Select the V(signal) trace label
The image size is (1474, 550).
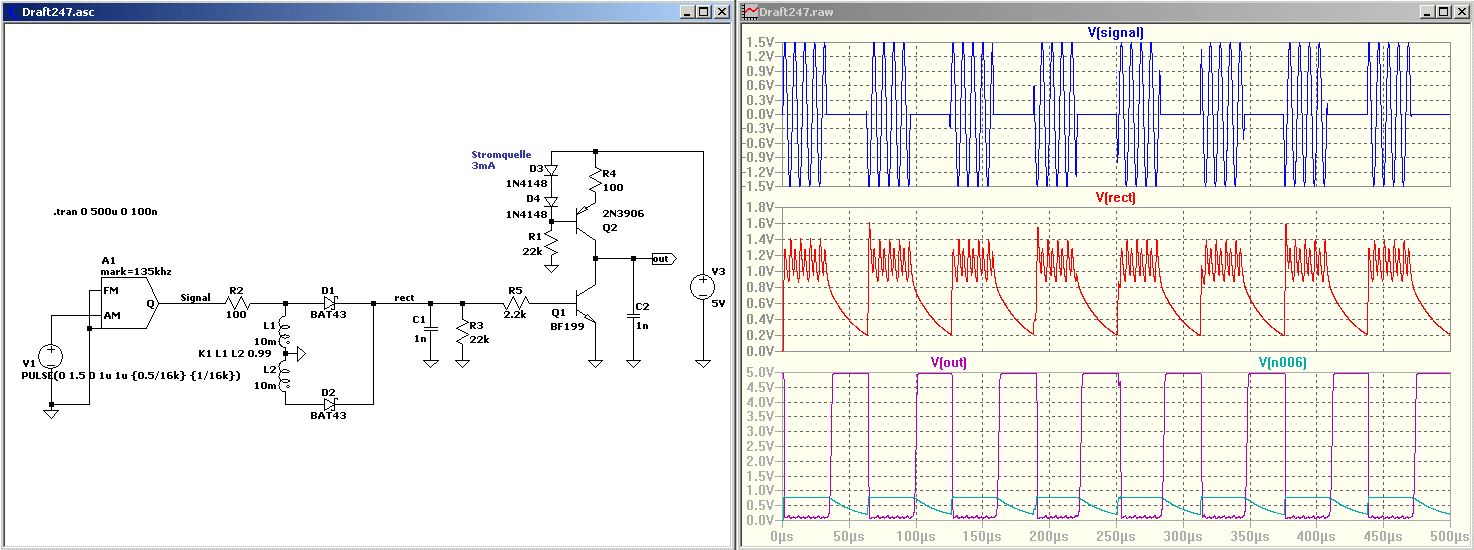[x=1115, y=33]
